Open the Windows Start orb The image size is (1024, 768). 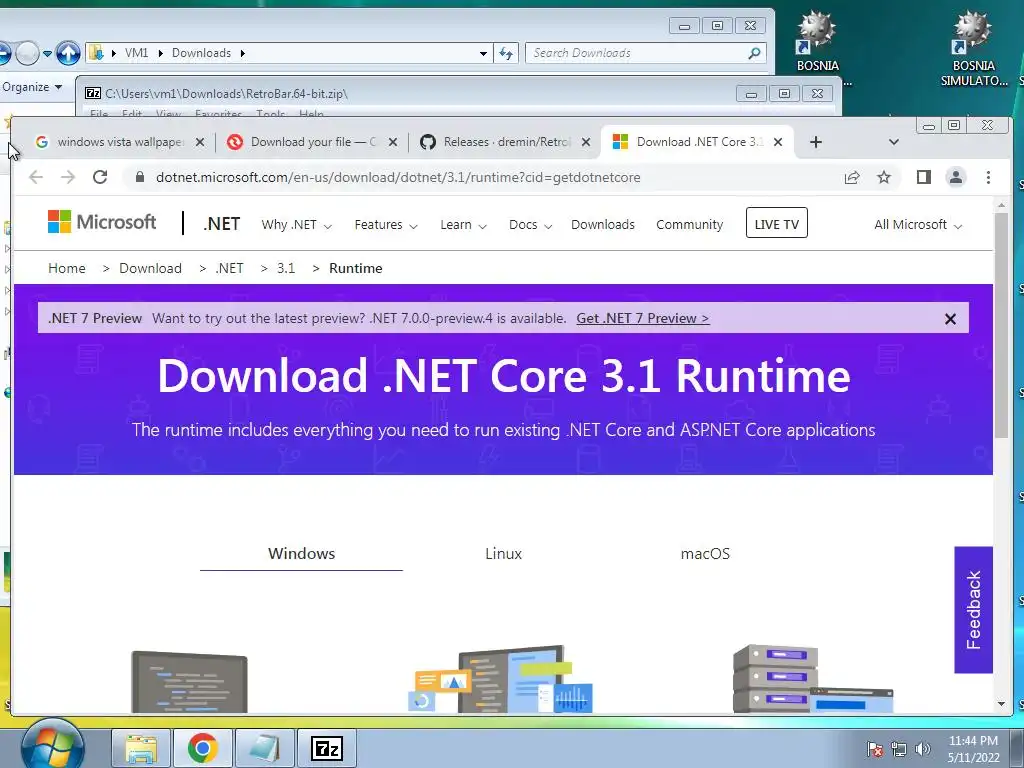pyautogui.click(x=52, y=746)
